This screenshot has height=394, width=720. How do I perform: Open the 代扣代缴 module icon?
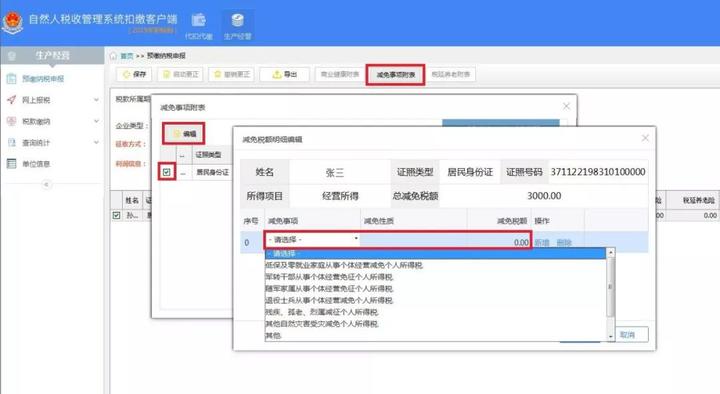click(199, 26)
